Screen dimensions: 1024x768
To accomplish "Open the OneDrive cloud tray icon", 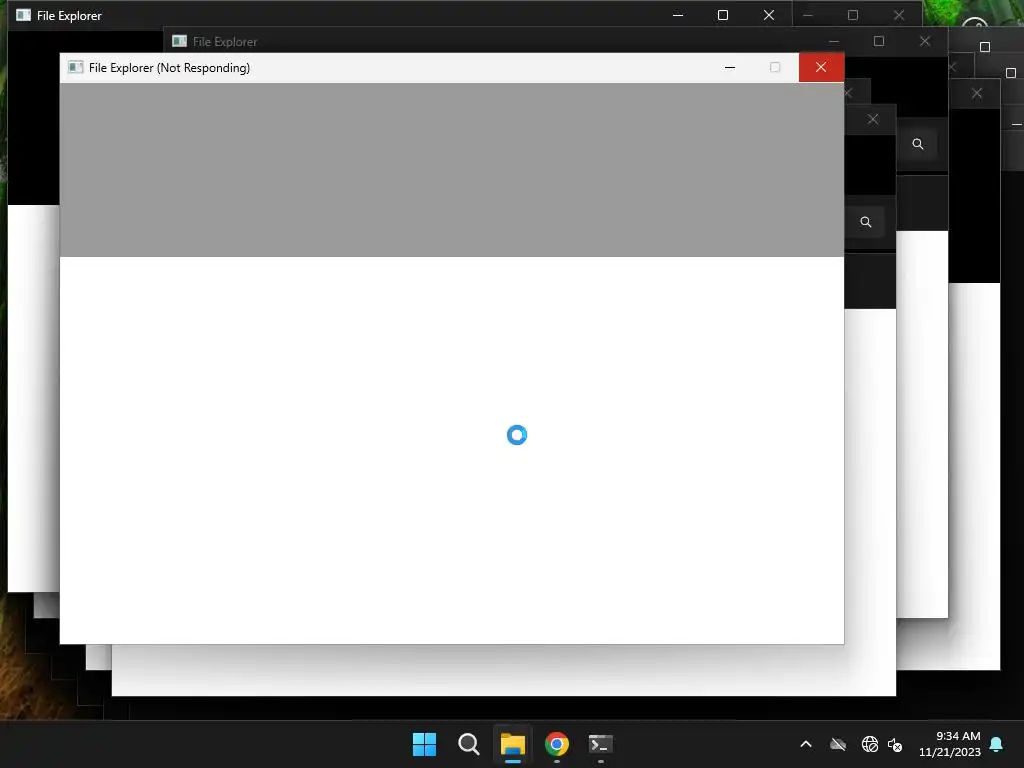I will [x=838, y=744].
